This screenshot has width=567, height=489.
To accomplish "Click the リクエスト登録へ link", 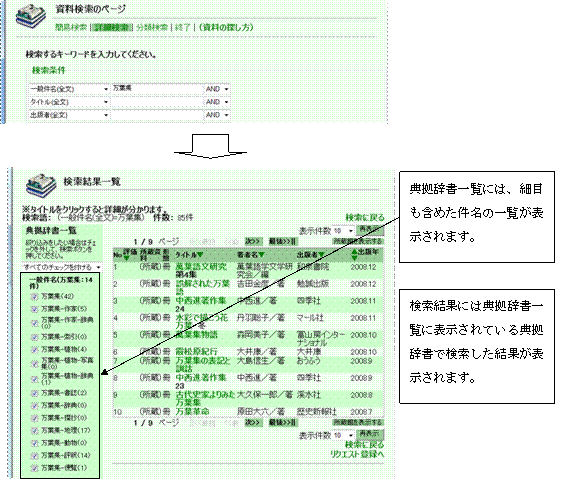I will [357, 454].
